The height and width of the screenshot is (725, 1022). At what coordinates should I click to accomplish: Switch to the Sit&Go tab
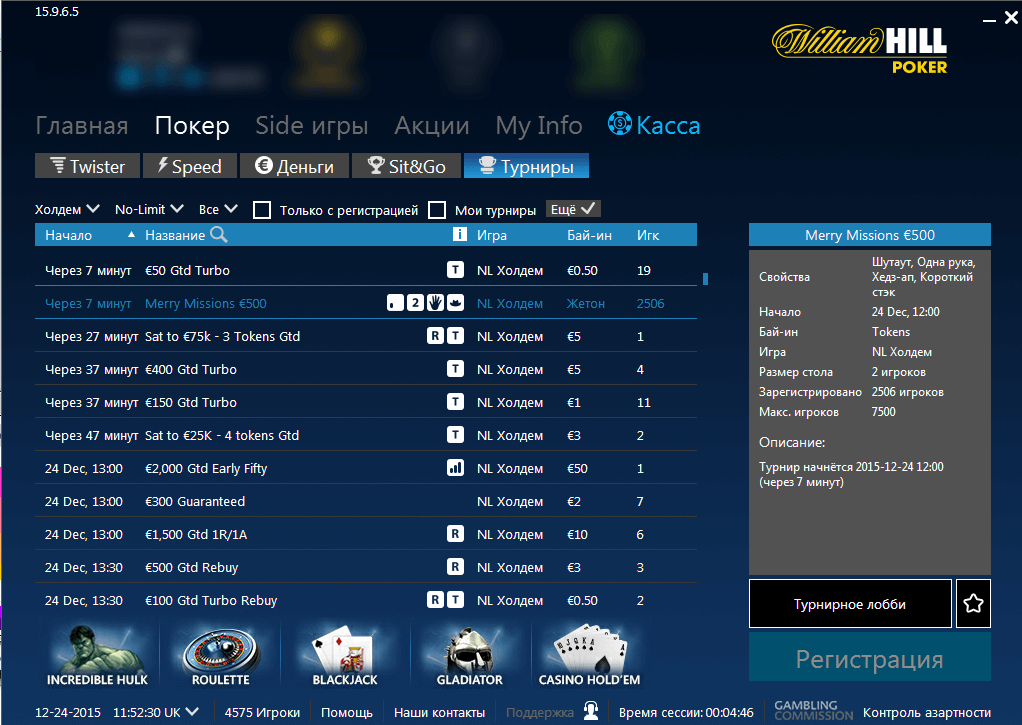[x=405, y=166]
